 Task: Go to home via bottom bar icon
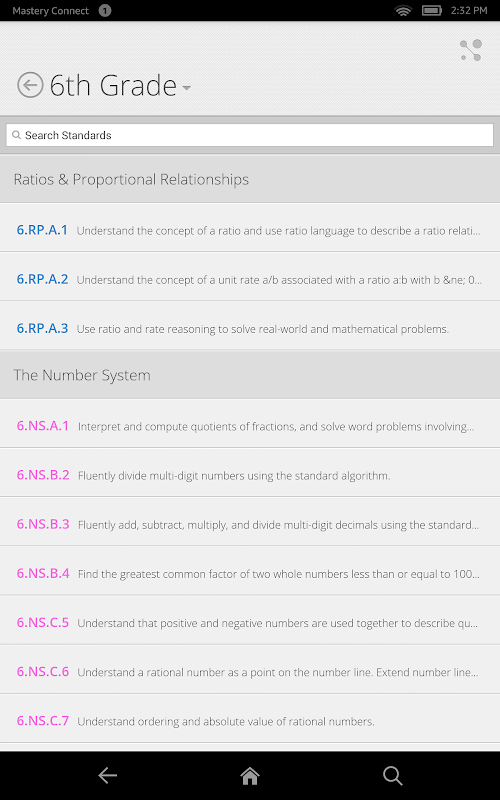tap(250, 776)
